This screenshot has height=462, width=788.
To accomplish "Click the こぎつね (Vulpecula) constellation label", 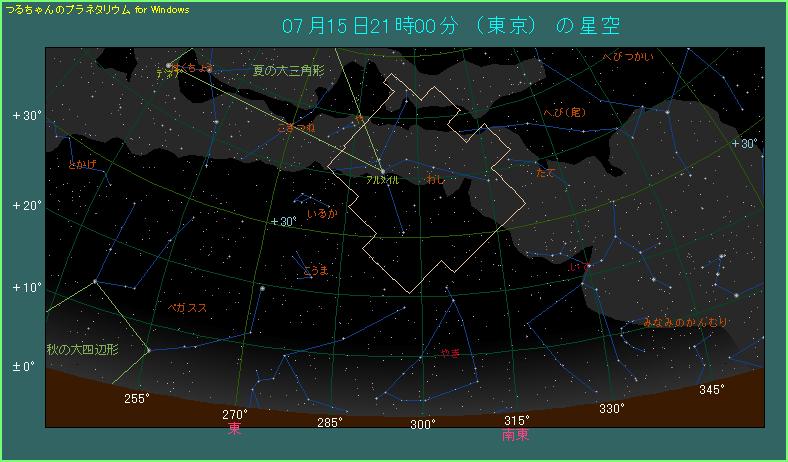I will (x=296, y=129).
